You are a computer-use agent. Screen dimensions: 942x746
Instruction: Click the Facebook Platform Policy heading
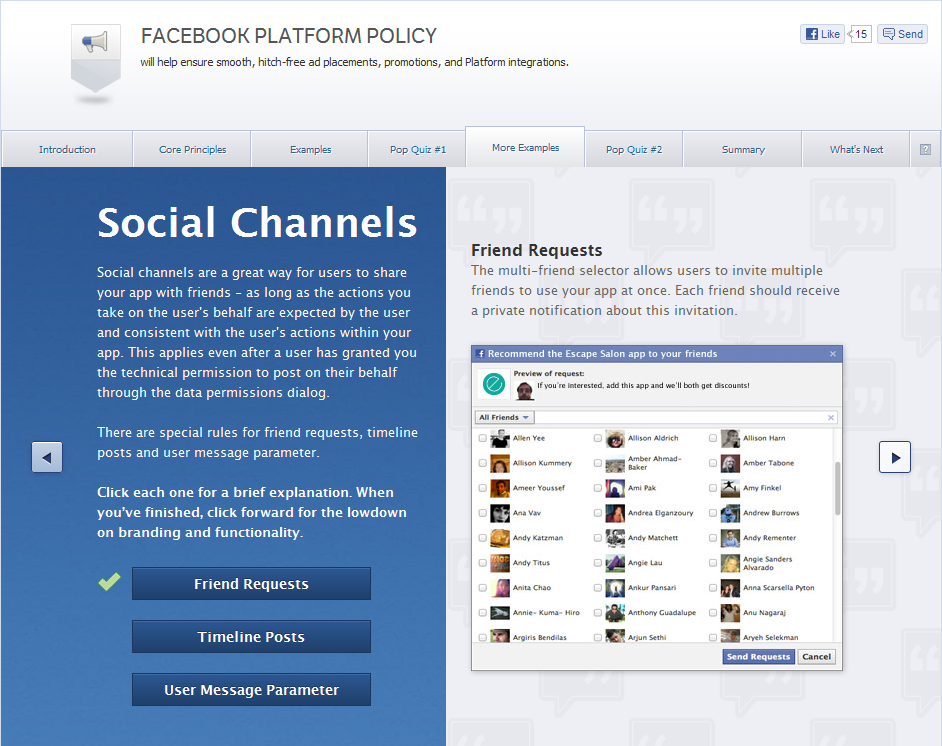(x=289, y=36)
